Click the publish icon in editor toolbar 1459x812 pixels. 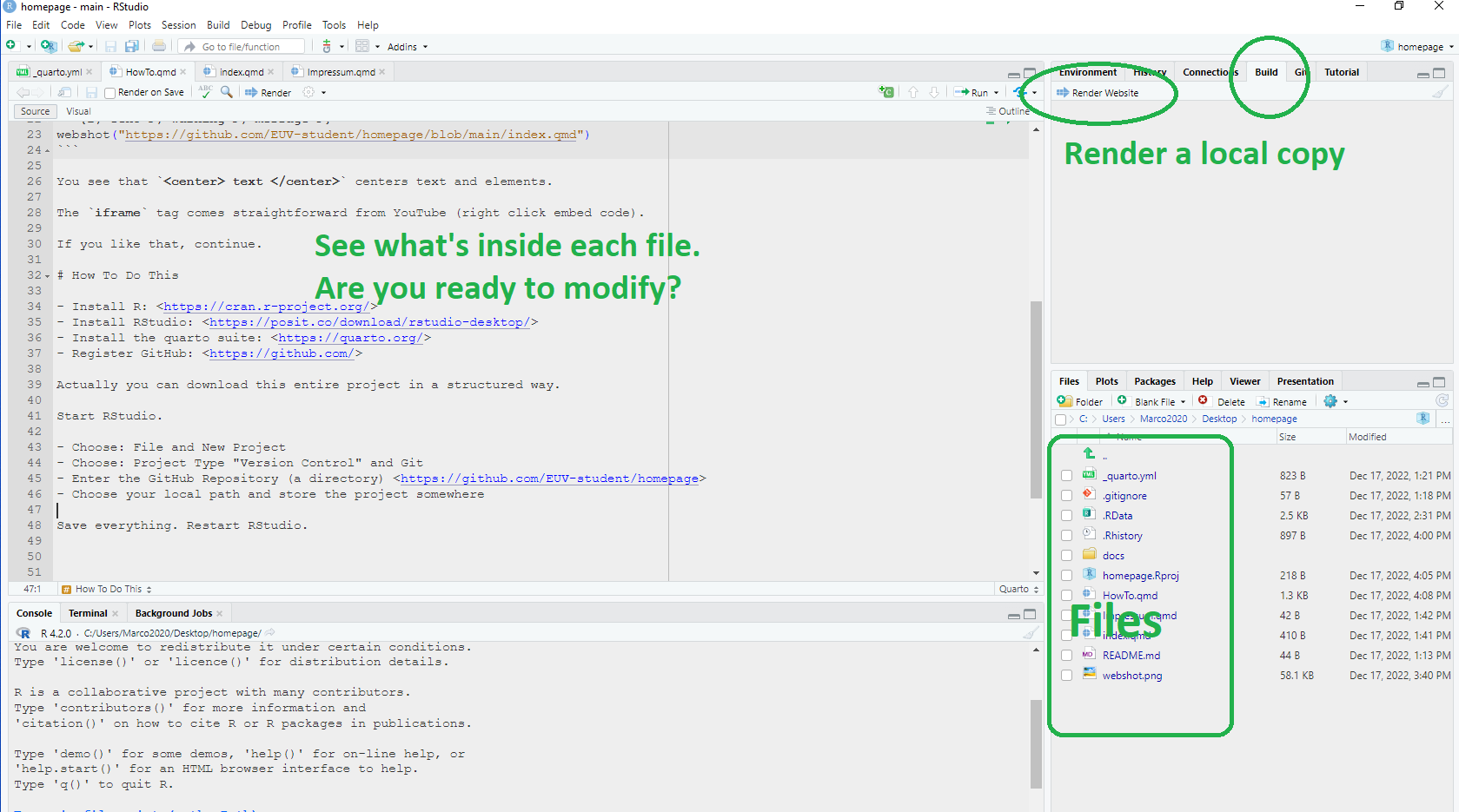click(1020, 92)
